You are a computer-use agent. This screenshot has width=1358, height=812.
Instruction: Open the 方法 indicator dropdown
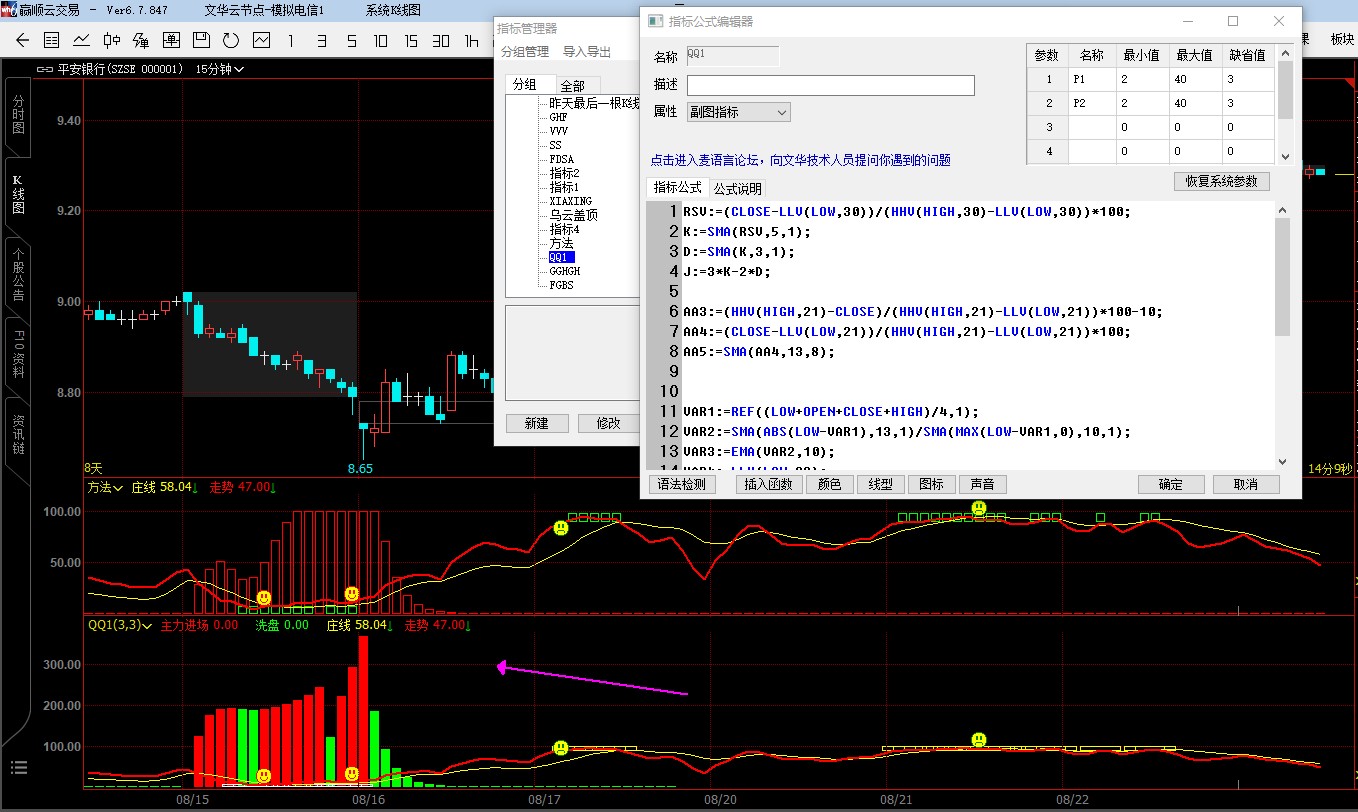(x=105, y=488)
